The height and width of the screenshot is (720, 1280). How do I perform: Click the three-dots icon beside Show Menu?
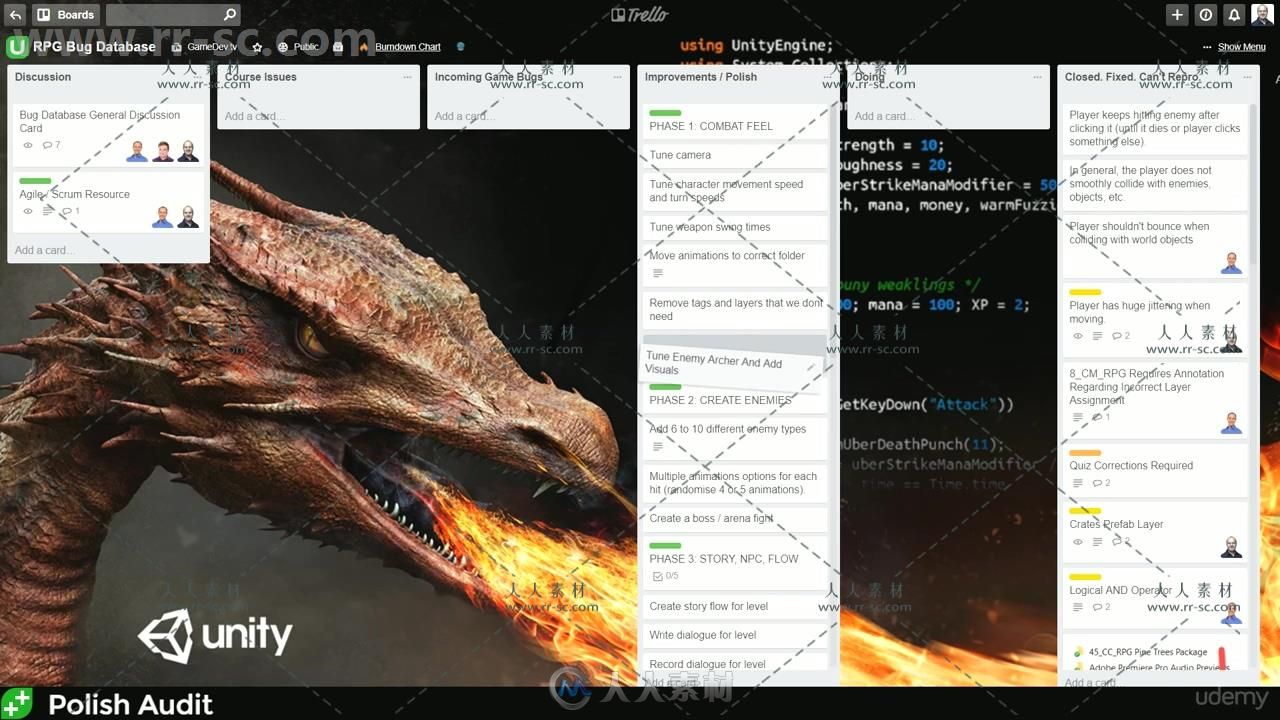1208,47
